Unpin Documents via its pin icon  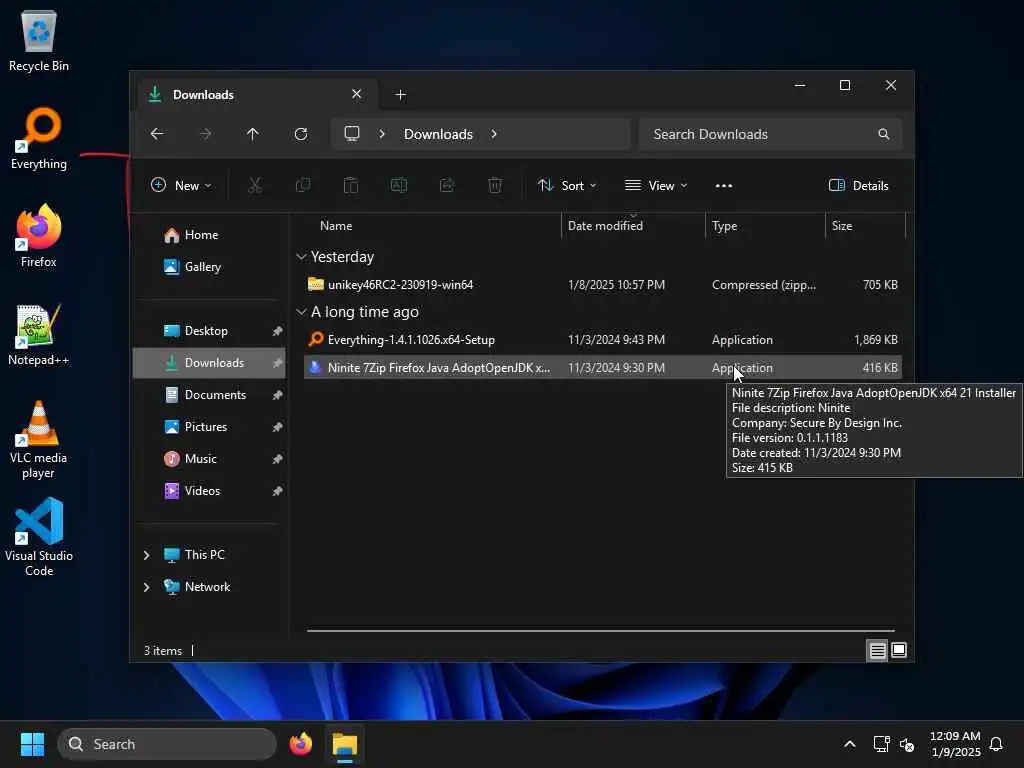point(278,395)
